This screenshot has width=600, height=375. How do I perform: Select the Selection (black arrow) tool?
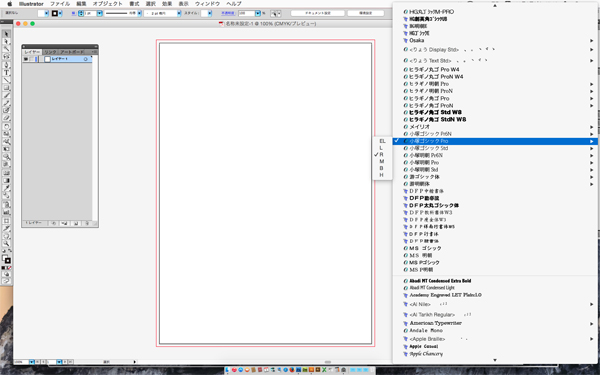coord(7,34)
